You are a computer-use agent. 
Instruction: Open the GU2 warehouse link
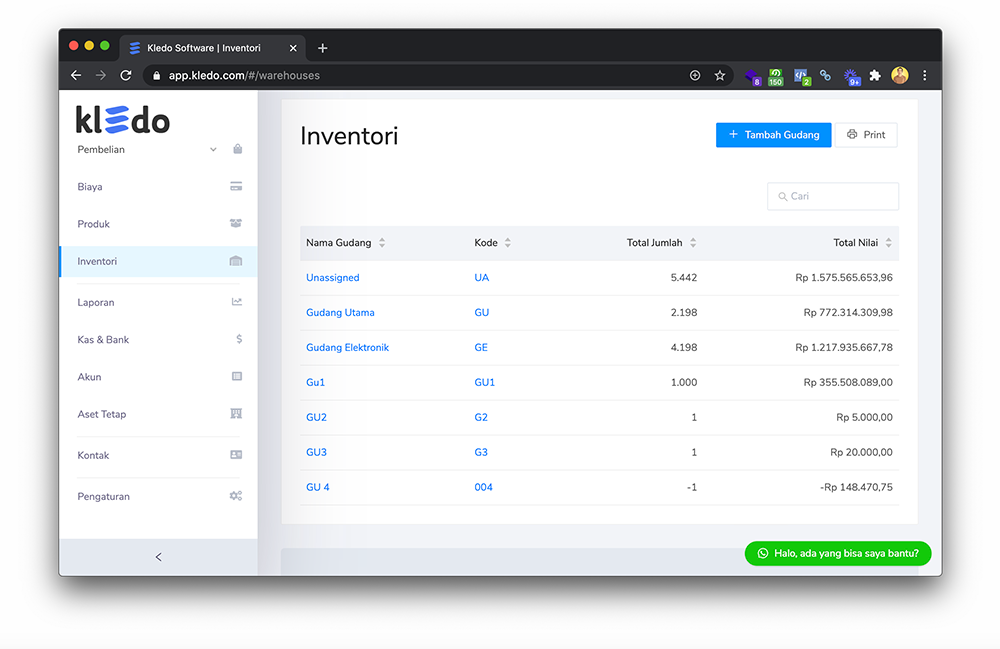click(x=316, y=418)
